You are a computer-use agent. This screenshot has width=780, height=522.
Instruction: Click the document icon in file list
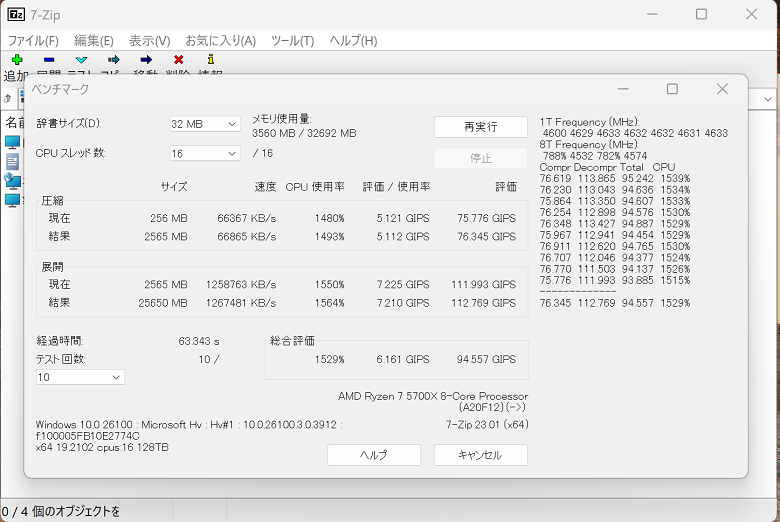pyautogui.click(x=12, y=162)
